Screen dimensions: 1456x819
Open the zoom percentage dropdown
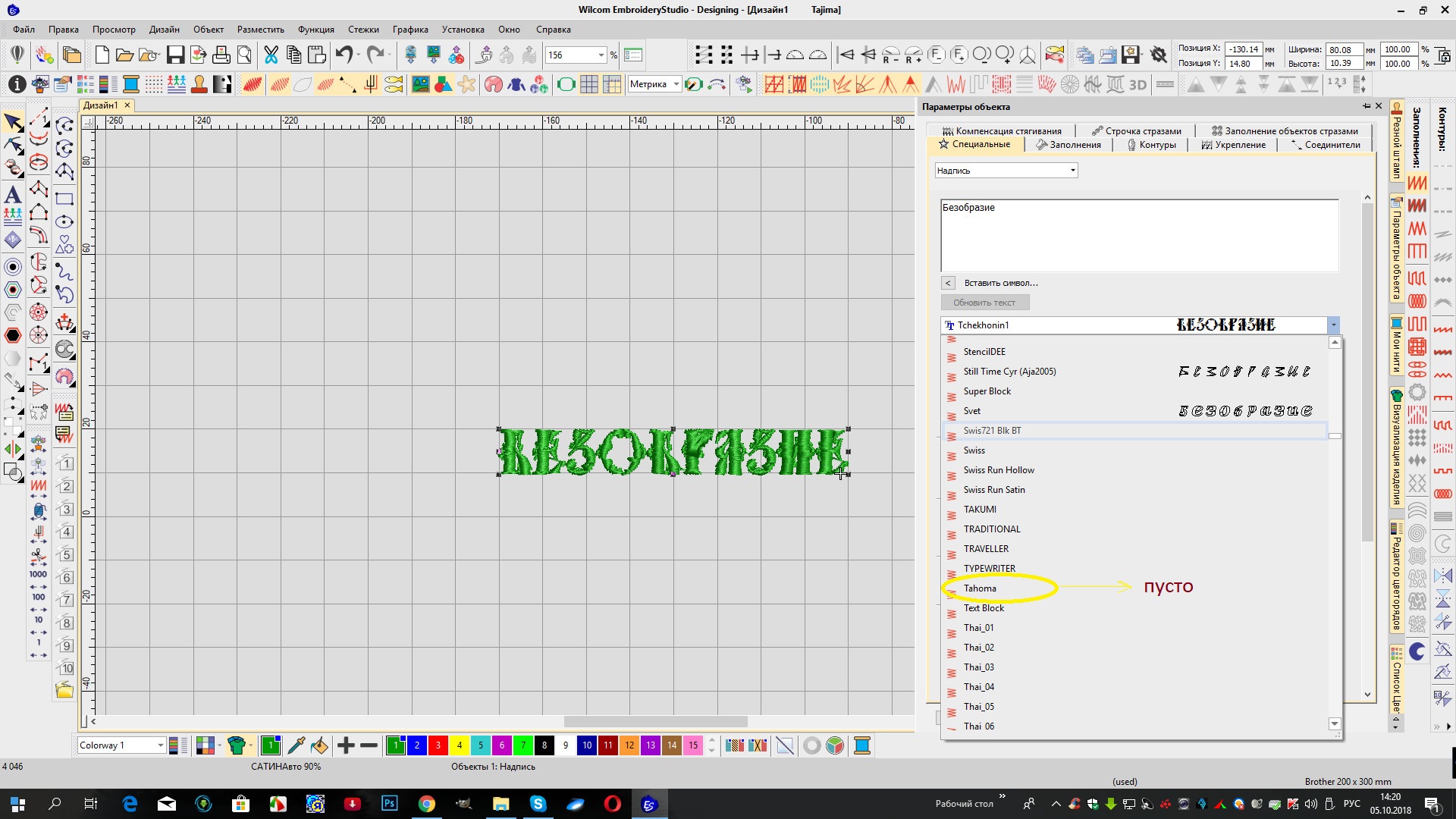(601, 55)
